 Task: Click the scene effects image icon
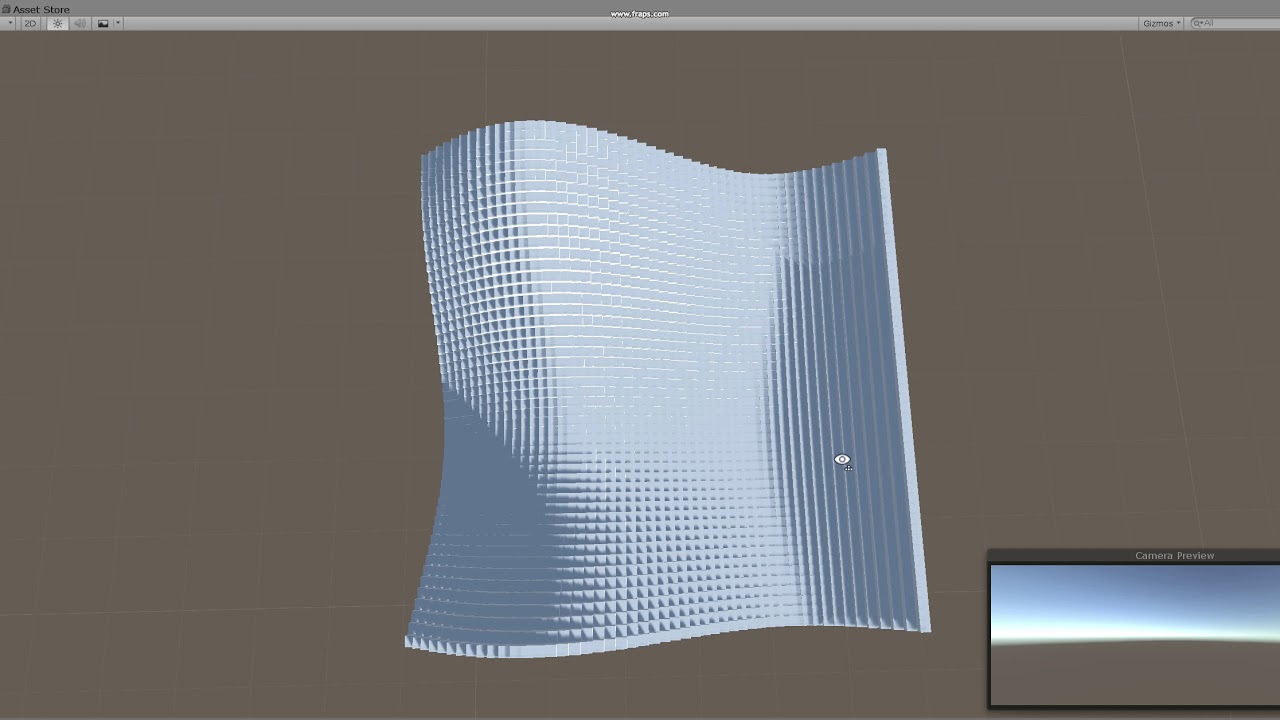102,23
